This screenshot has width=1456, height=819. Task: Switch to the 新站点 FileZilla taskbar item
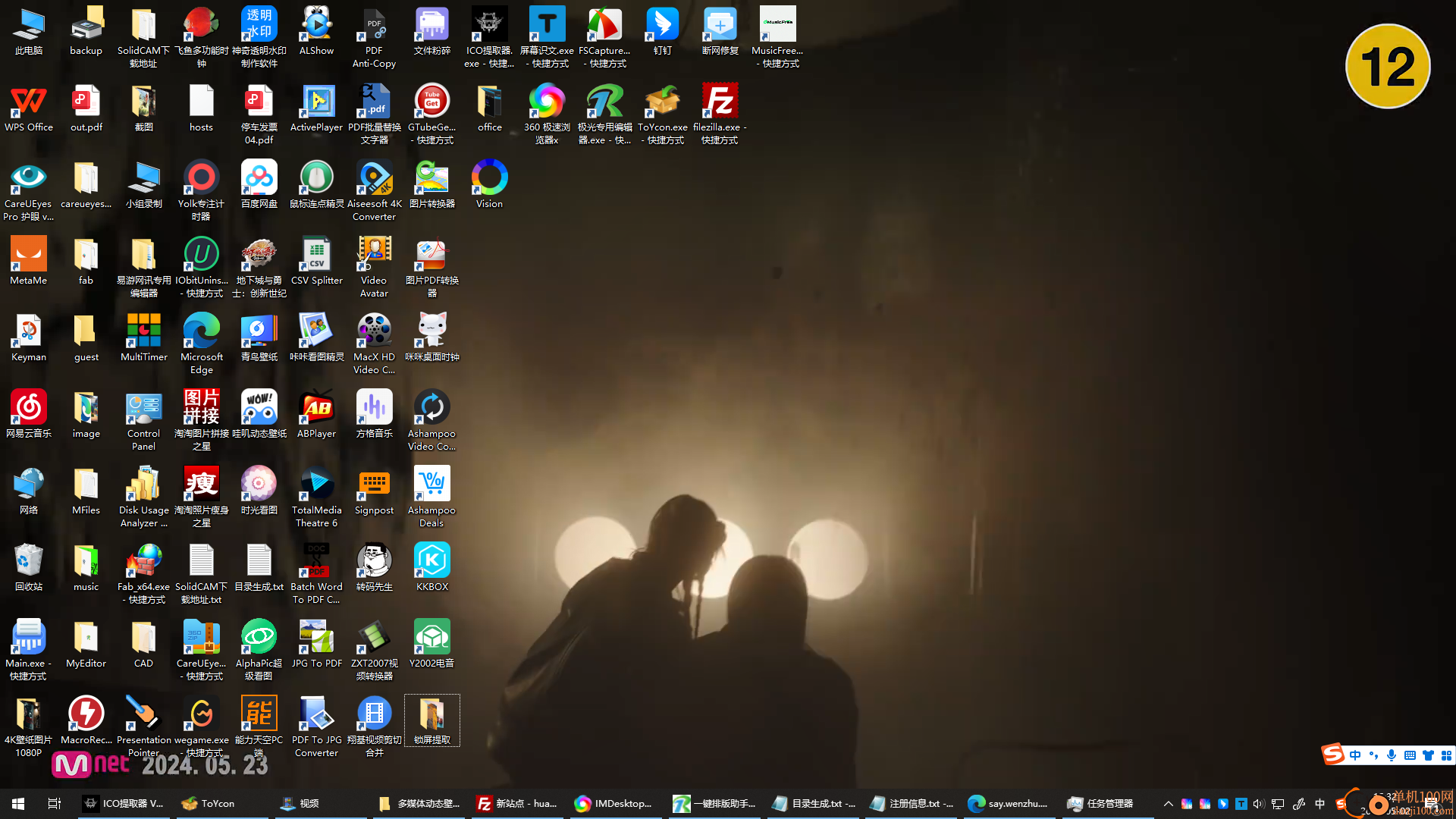518,803
